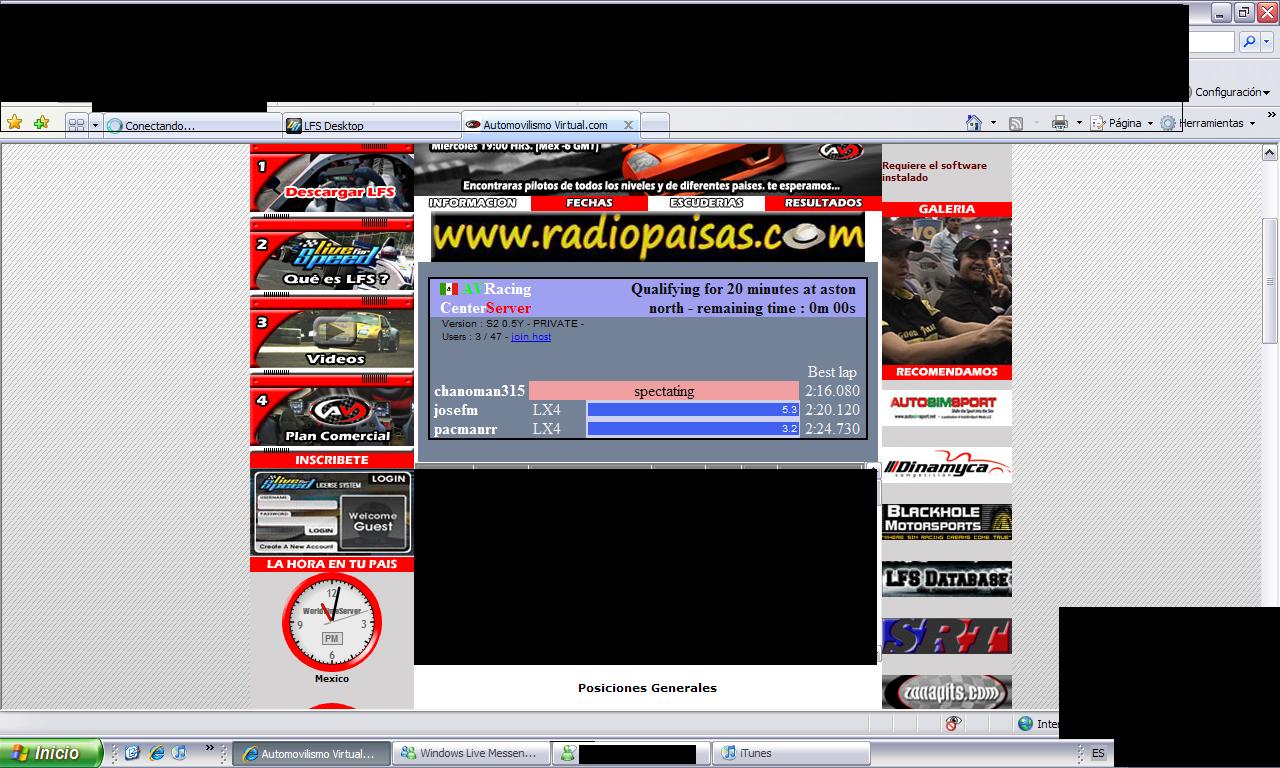Click josefm's blue lap progress bar
Viewport: 1280px width, 768px height.
pyautogui.click(x=693, y=410)
